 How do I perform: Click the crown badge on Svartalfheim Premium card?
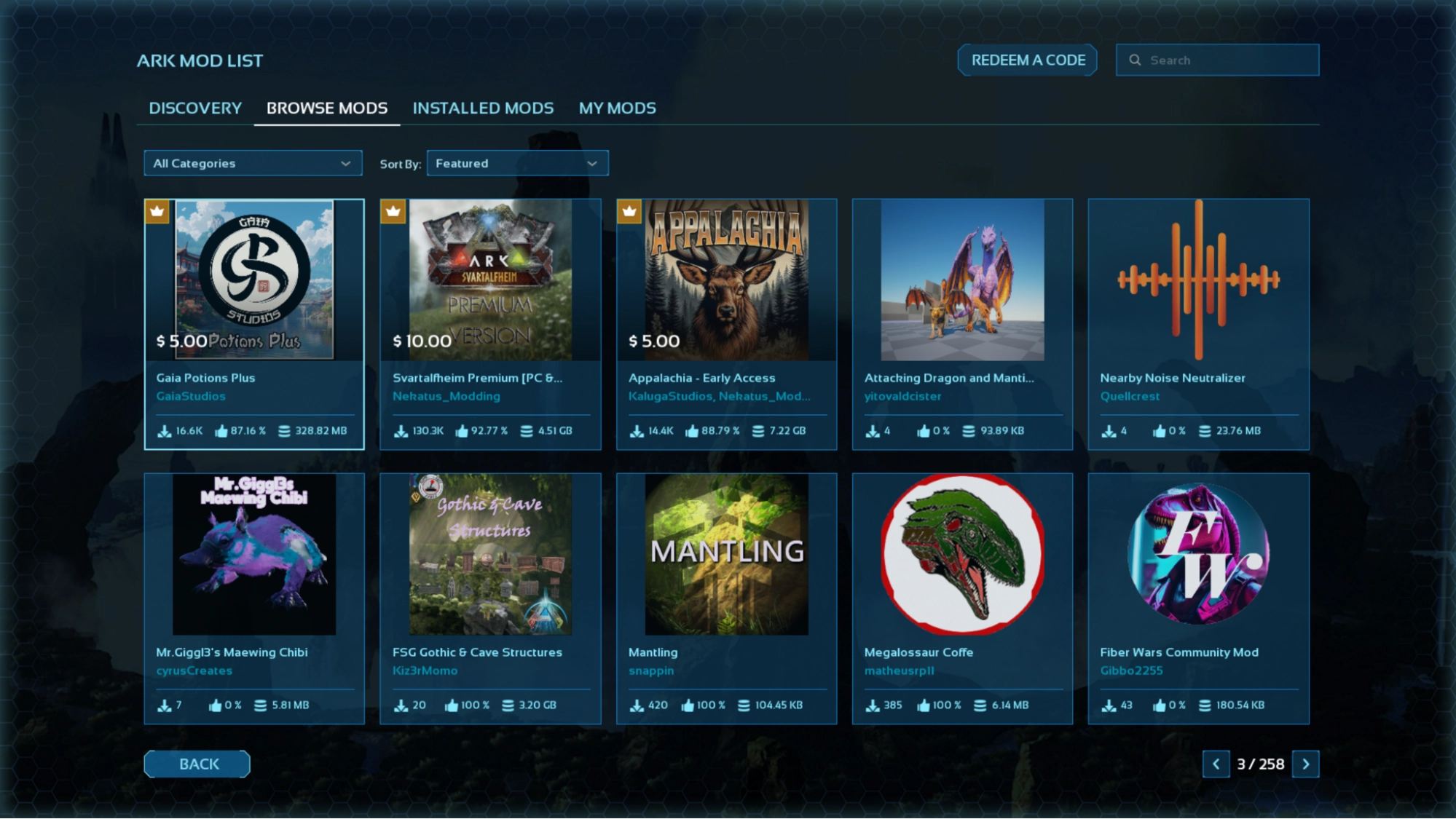pyautogui.click(x=393, y=211)
